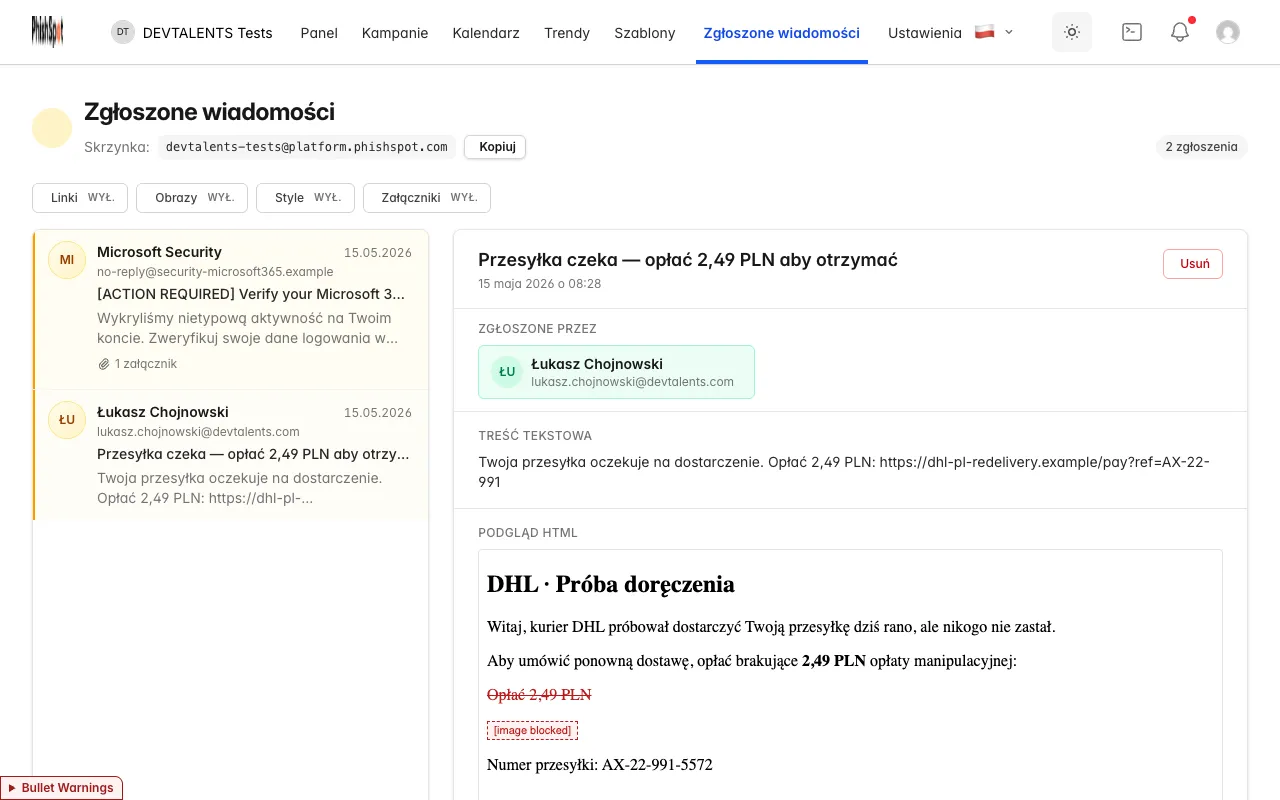The width and height of the screenshot is (1280, 800).
Task: Expand the Bullet Warnings panel
Action: [61, 788]
